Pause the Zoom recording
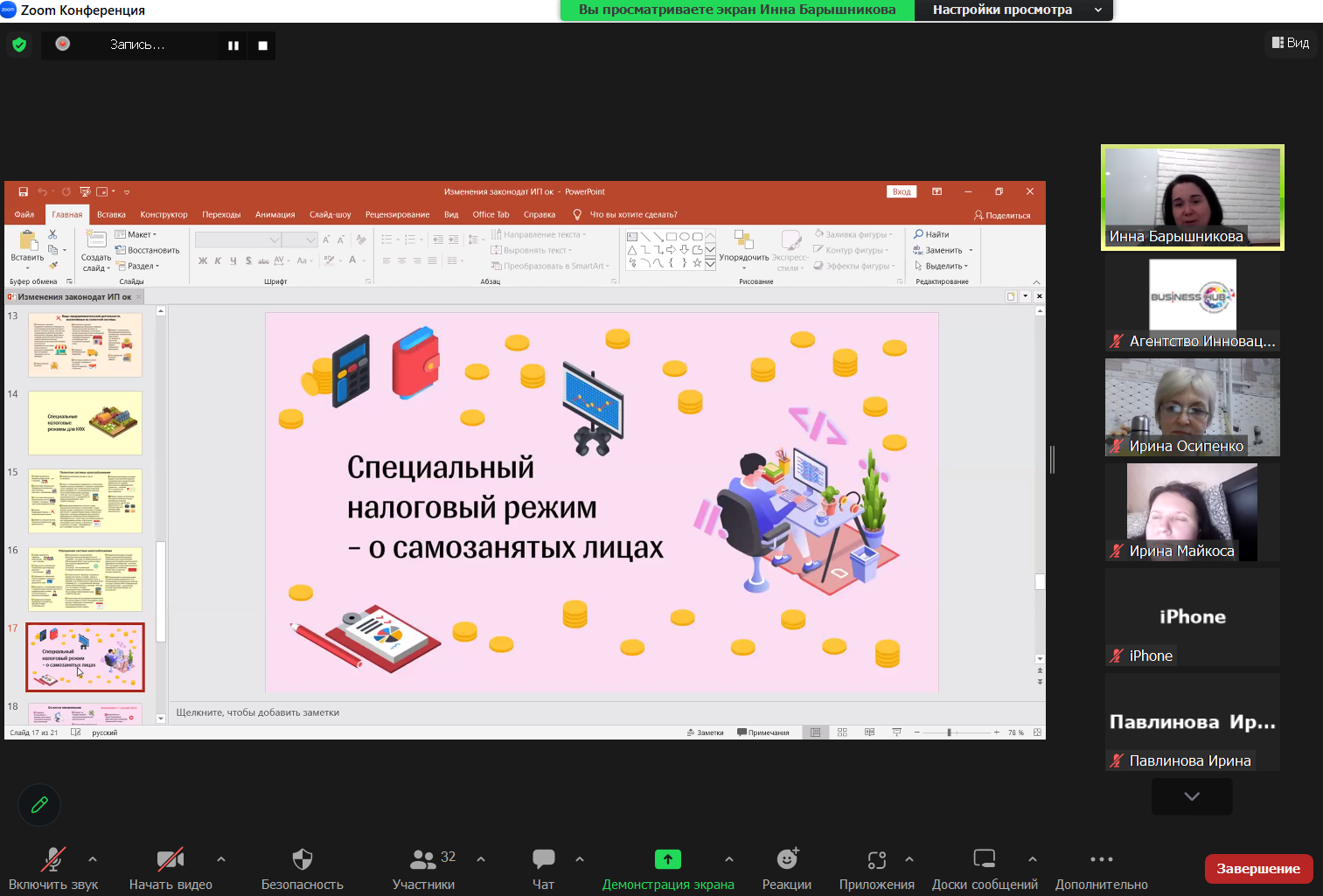The height and width of the screenshot is (896, 1323). [x=233, y=45]
